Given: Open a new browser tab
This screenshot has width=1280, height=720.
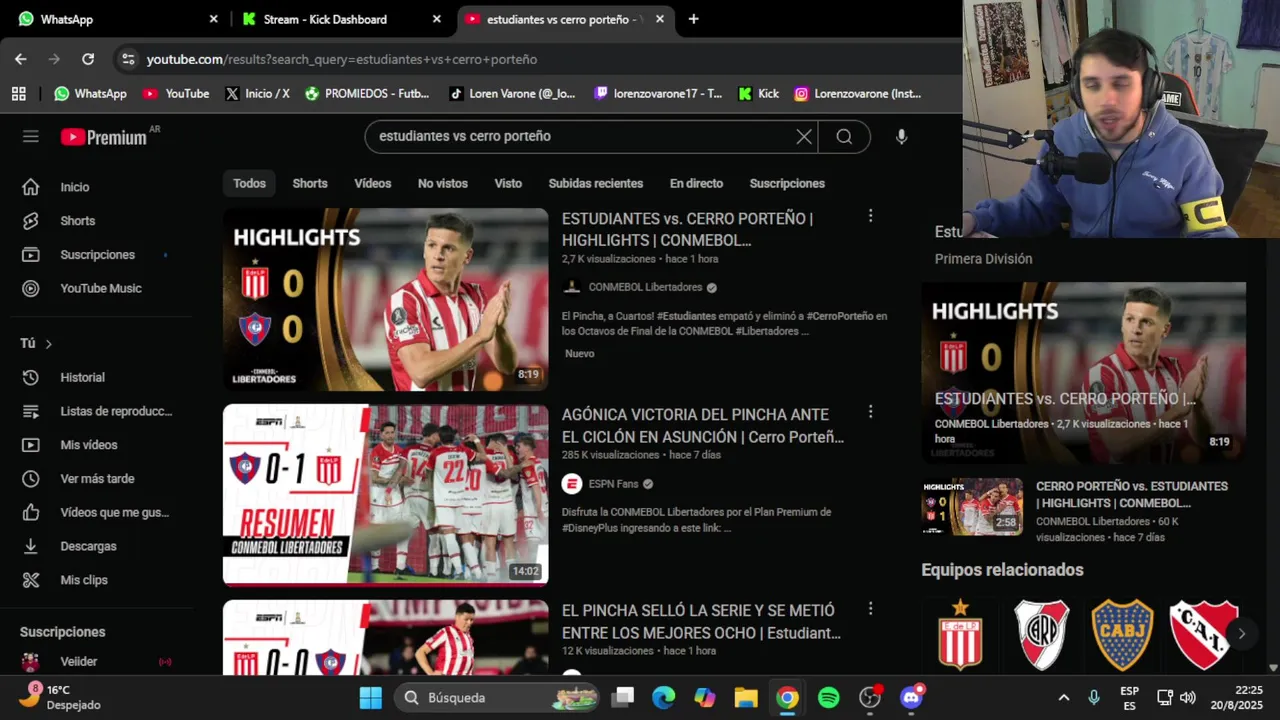Looking at the screenshot, I should pos(693,19).
